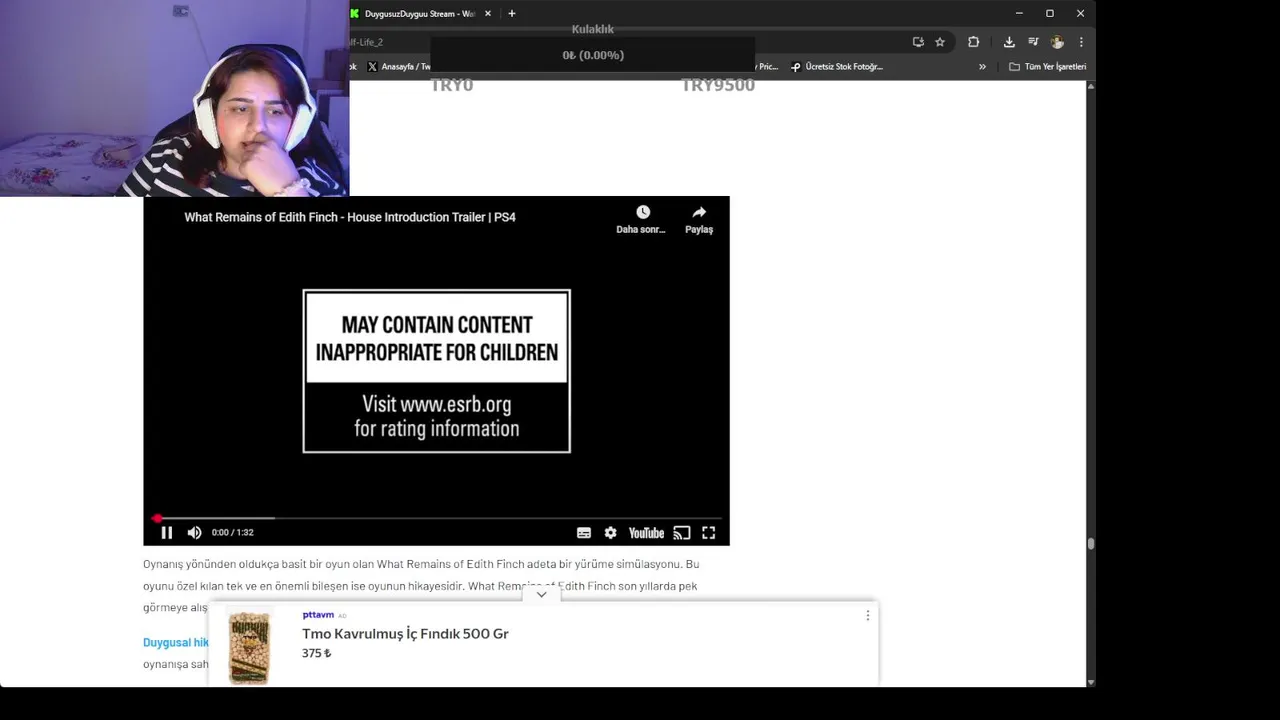This screenshot has height=720, width=1280.
Task: Open the Tüm Yer İşaretleri bookmarks folder
Action: pos(1047,67)
